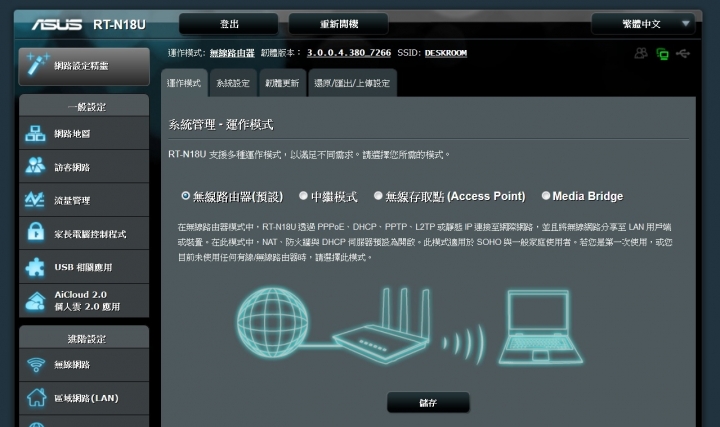720x427 pixels.
Task: Click the Network Map (網路地圖) icon
Action: [35, 134]
